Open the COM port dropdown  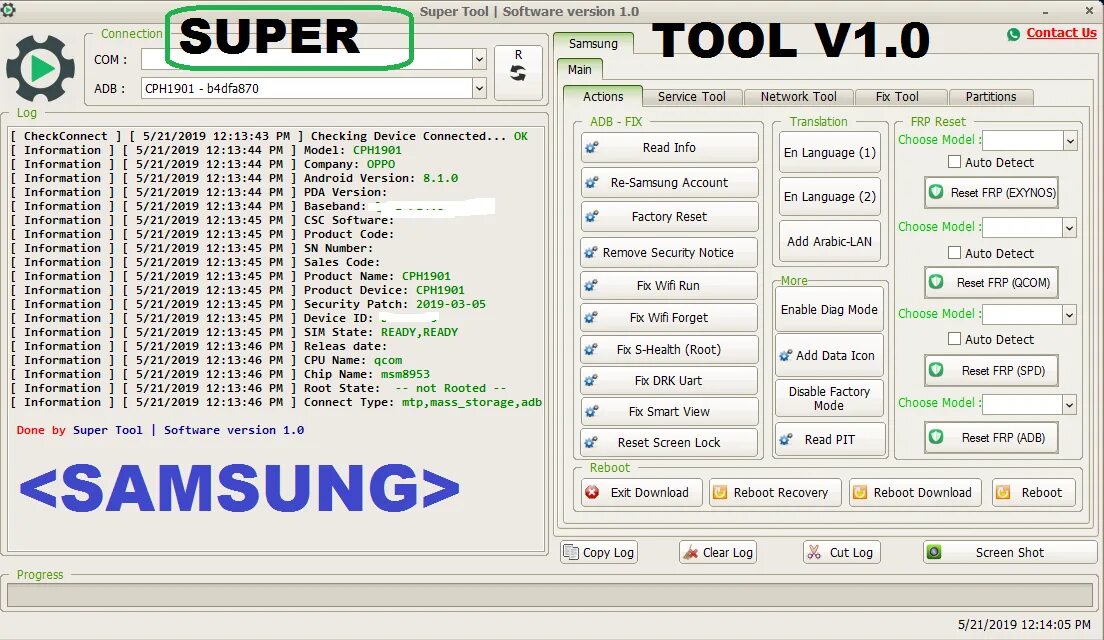(x=479, y=59)
